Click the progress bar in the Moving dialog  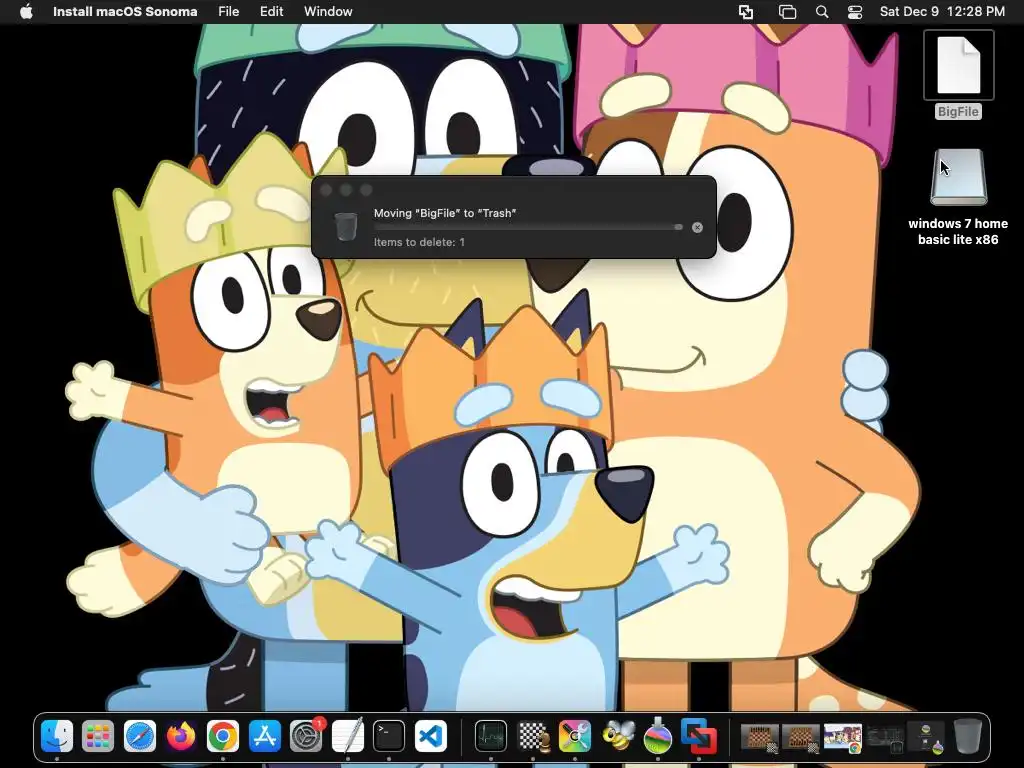(528, 227)
